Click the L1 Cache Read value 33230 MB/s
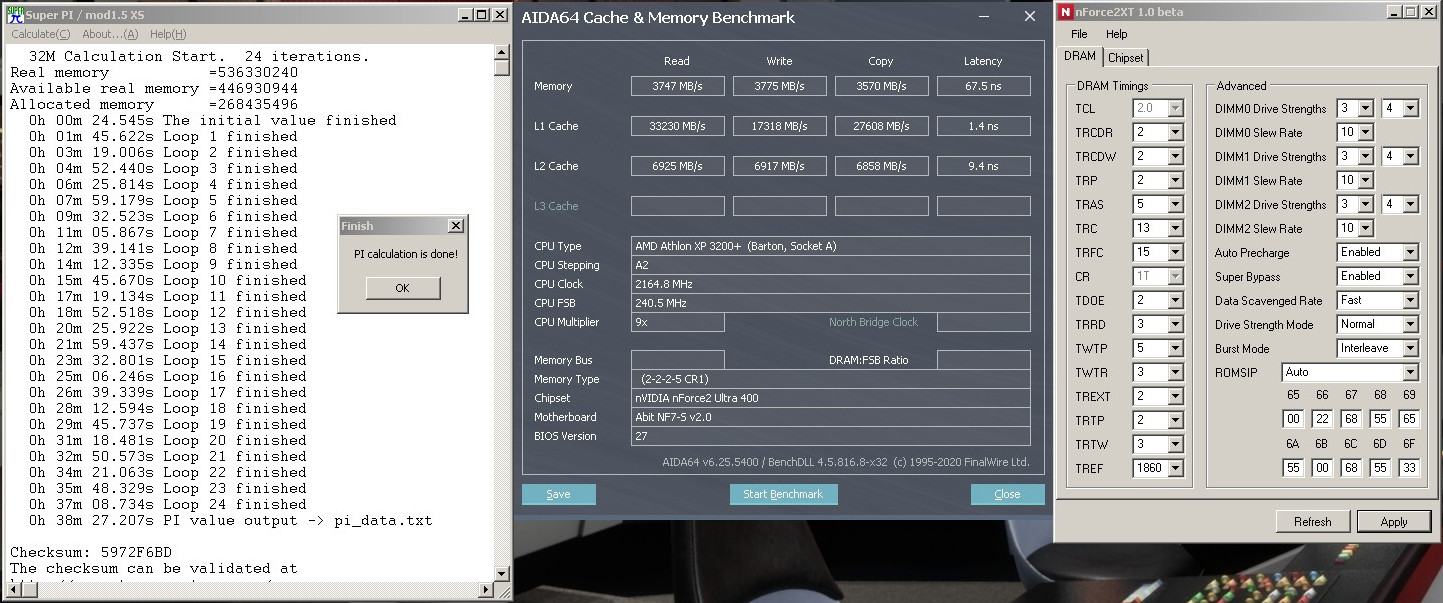The width and height of the screenshot is (1443, 603). click(x=677, y=126)
